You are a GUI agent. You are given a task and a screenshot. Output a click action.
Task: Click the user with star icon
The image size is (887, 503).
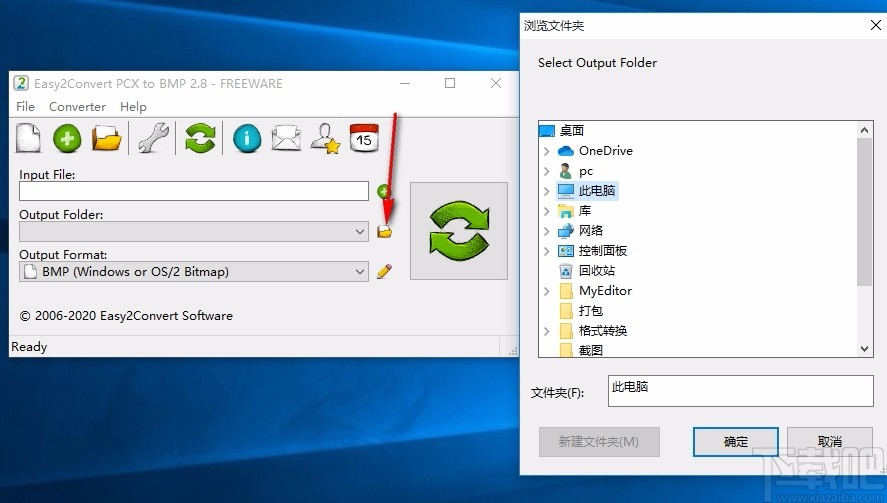(x=325, y=138)
